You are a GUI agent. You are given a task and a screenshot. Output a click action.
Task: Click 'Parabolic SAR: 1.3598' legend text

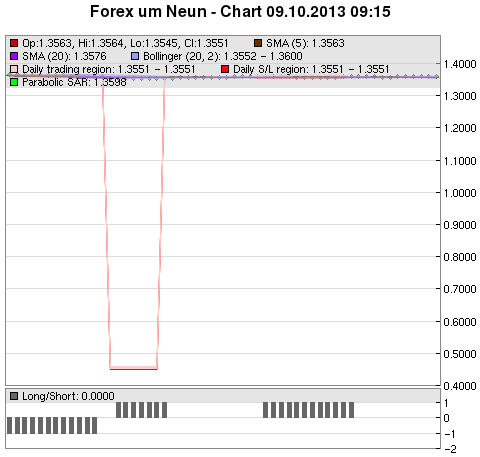pos(74,82)
